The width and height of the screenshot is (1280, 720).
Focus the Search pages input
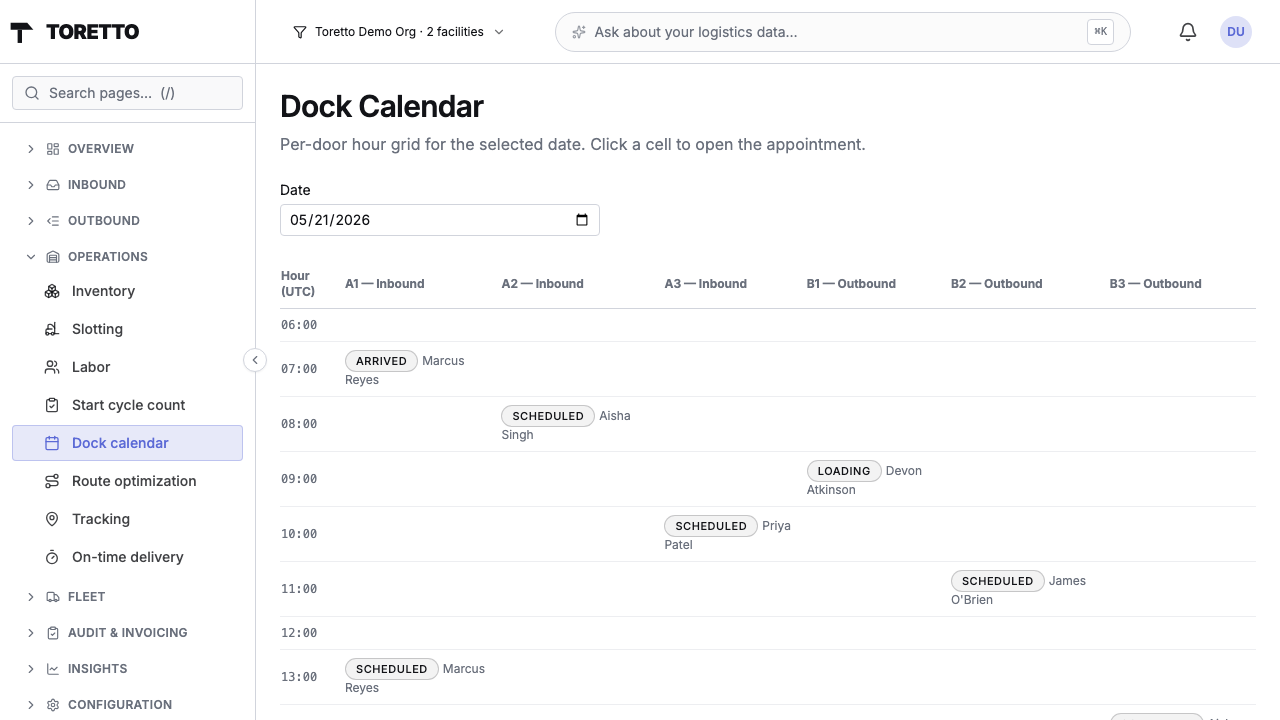pos(127,93)
